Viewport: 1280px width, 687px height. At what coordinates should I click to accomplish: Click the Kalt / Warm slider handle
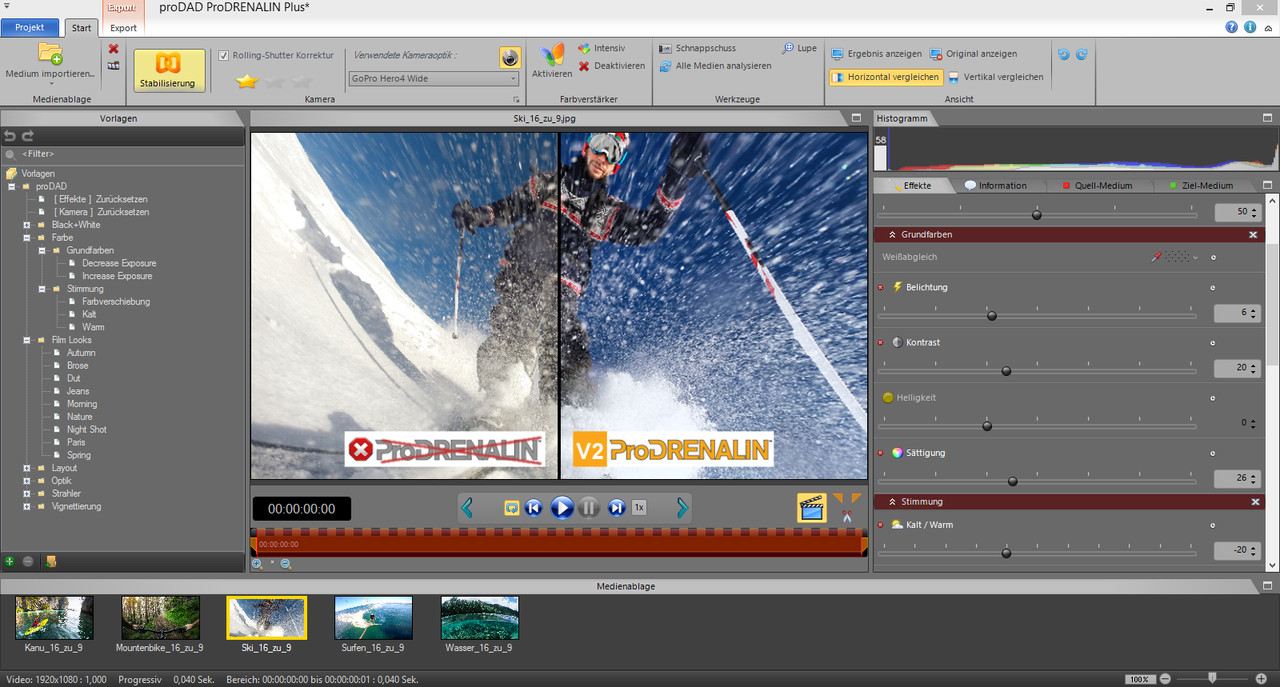click(1006, 552)
